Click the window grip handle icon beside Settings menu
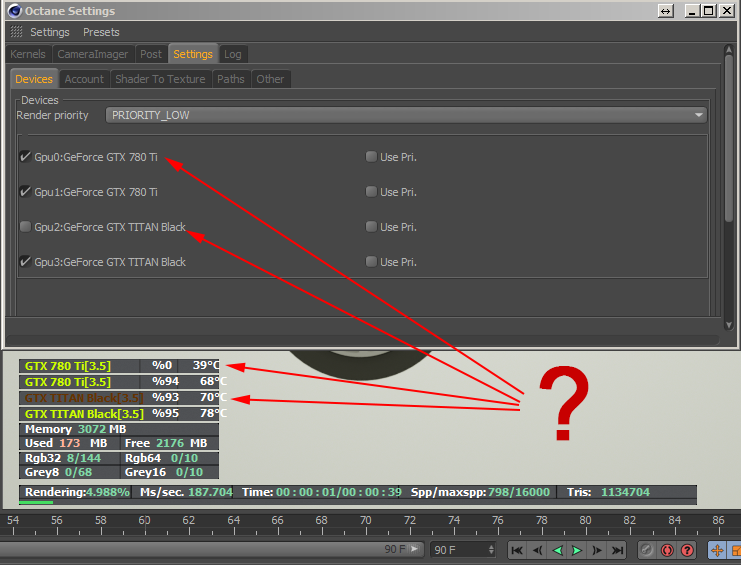The image size is (741, 565). coord(17,32)
